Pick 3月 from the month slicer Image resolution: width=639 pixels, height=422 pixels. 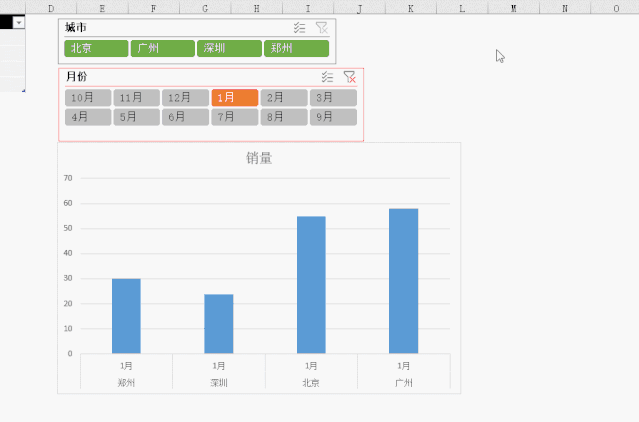click(x=332, y=98)
